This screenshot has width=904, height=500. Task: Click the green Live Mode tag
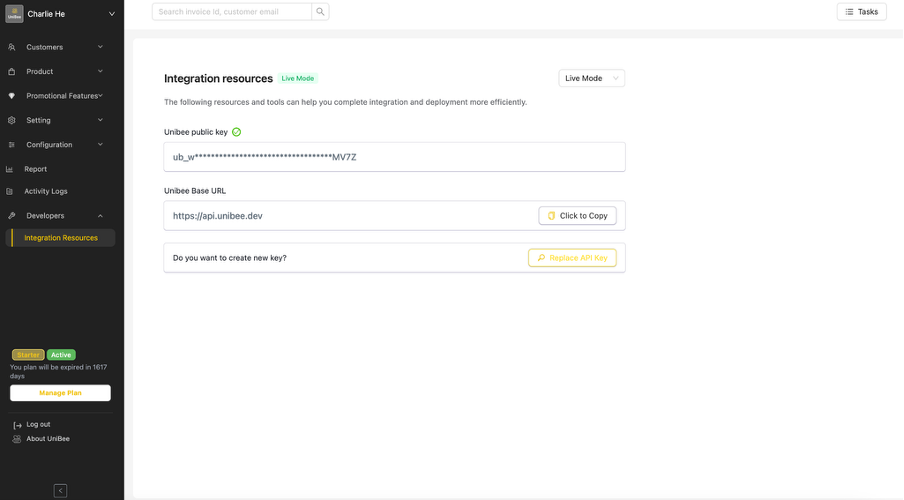(297, 78)
